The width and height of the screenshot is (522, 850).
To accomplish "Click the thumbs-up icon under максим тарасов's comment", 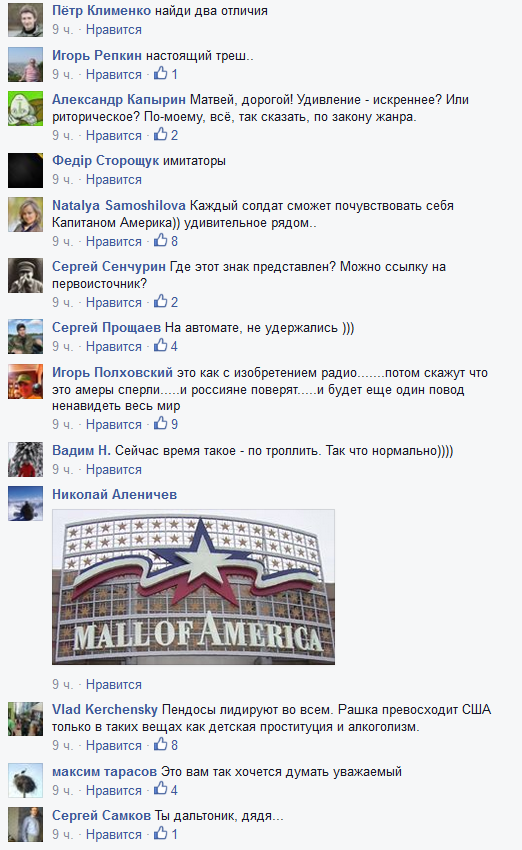I will coord(160,789).
